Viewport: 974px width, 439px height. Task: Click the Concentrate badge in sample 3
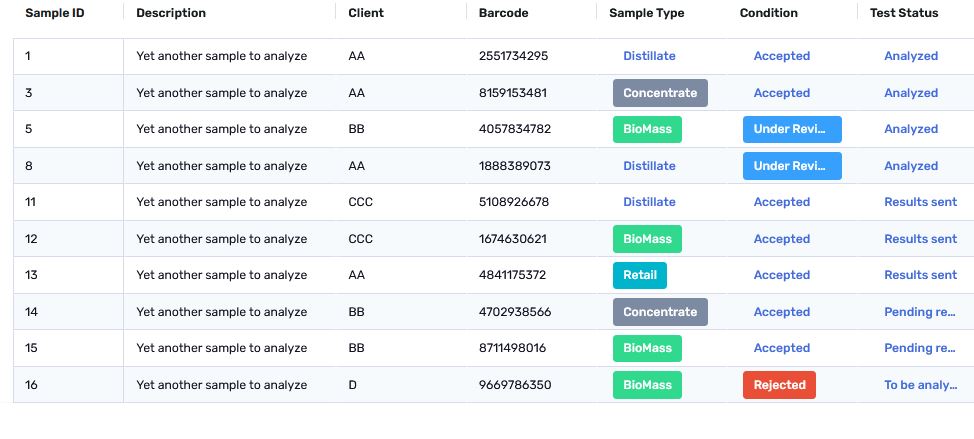tap(660, 93)
